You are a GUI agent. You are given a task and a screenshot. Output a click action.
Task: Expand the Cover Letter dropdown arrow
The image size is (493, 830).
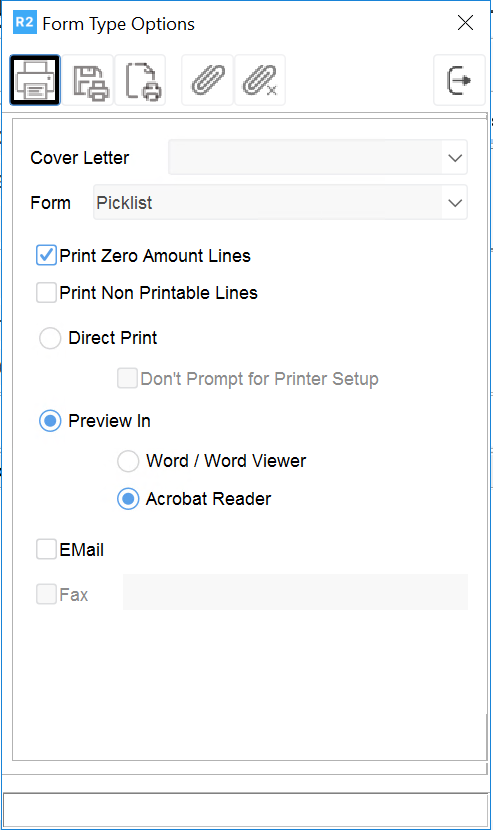[x=455, y=158]
